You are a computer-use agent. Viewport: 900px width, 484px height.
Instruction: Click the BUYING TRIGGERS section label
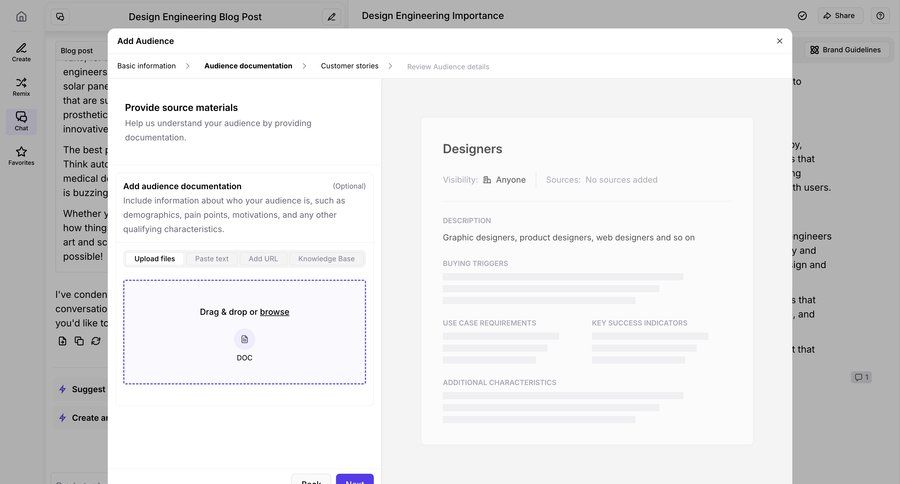[475, 264]
